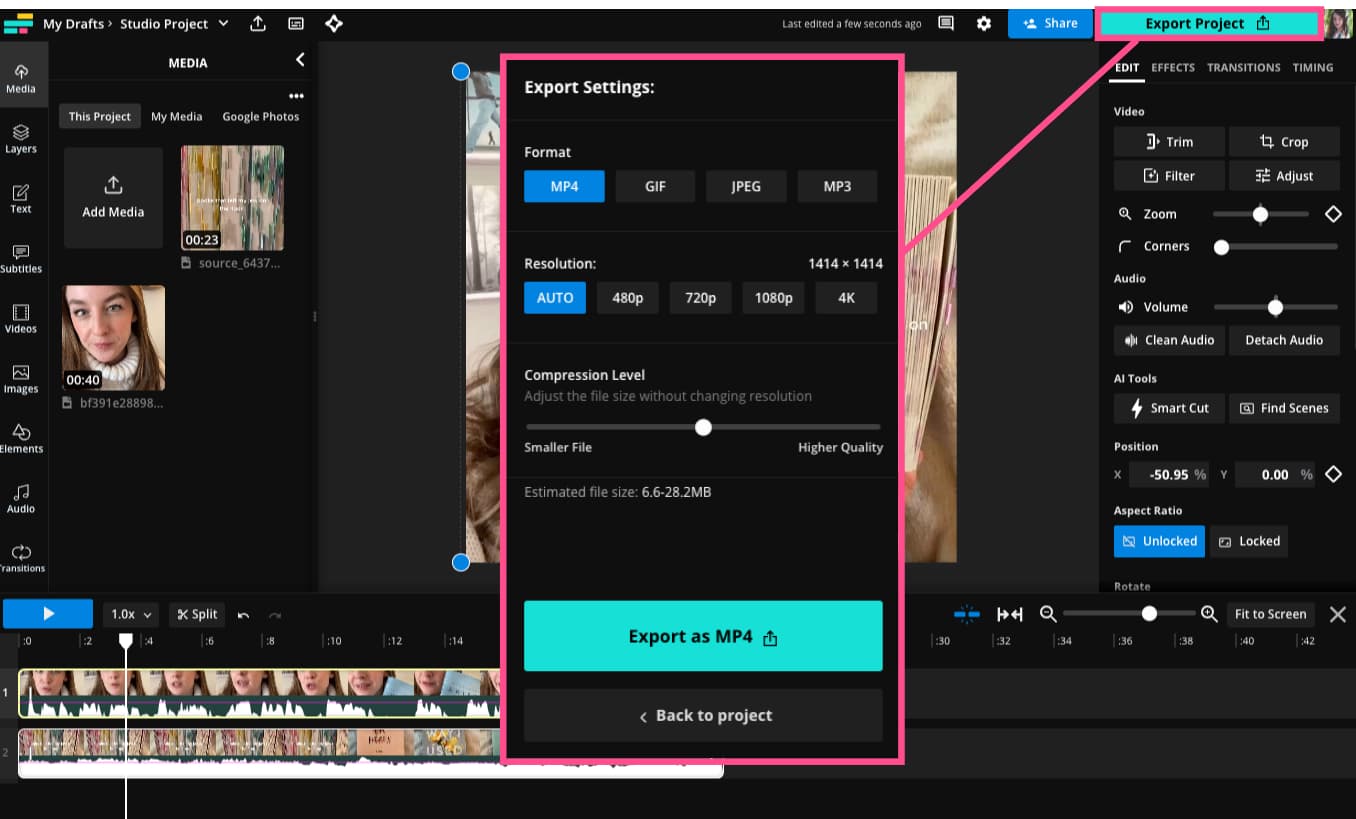Viewport: 1356px width, 819px height.
Task: Go back using Back to project
Action: tap(703, 716)
